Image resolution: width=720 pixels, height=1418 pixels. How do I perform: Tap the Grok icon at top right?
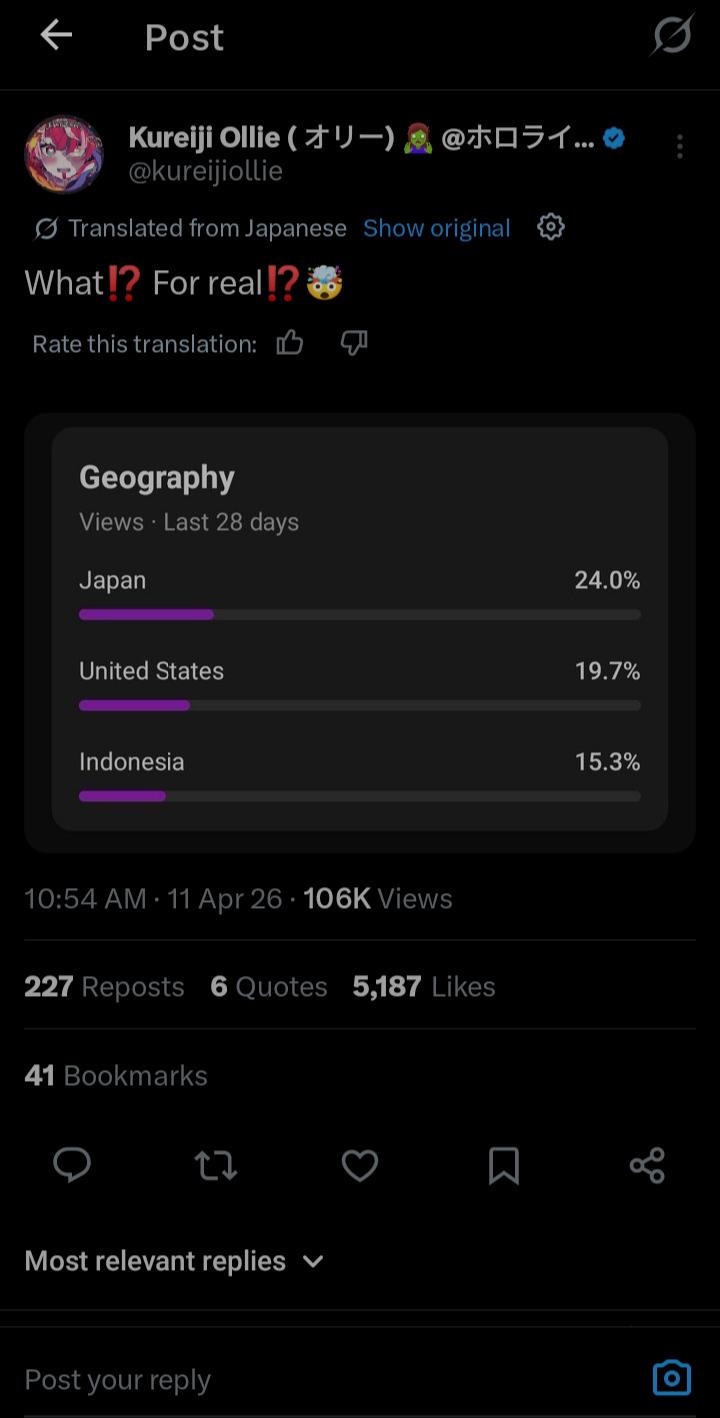[x=672, y=36]
